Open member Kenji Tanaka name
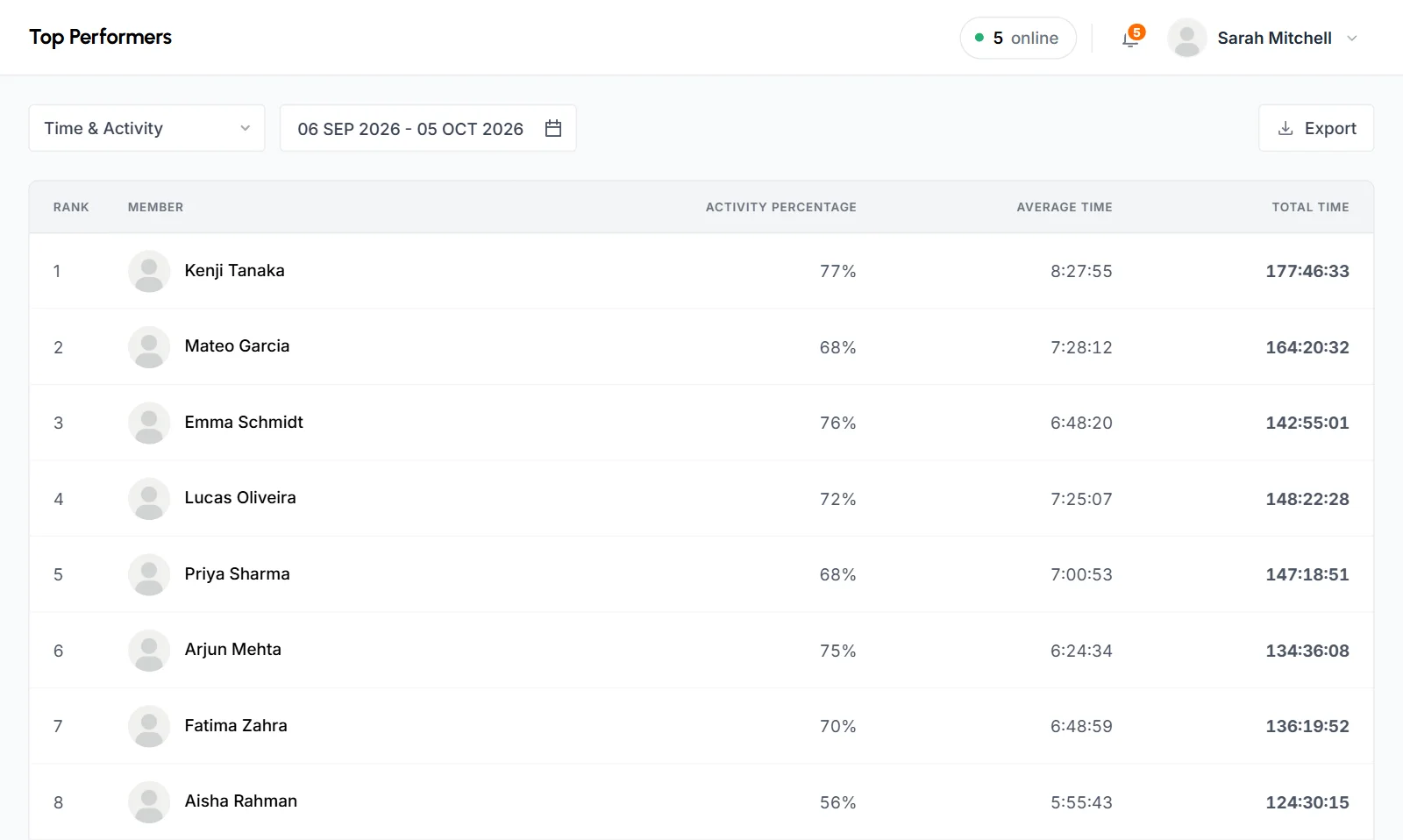 [234, 271]
